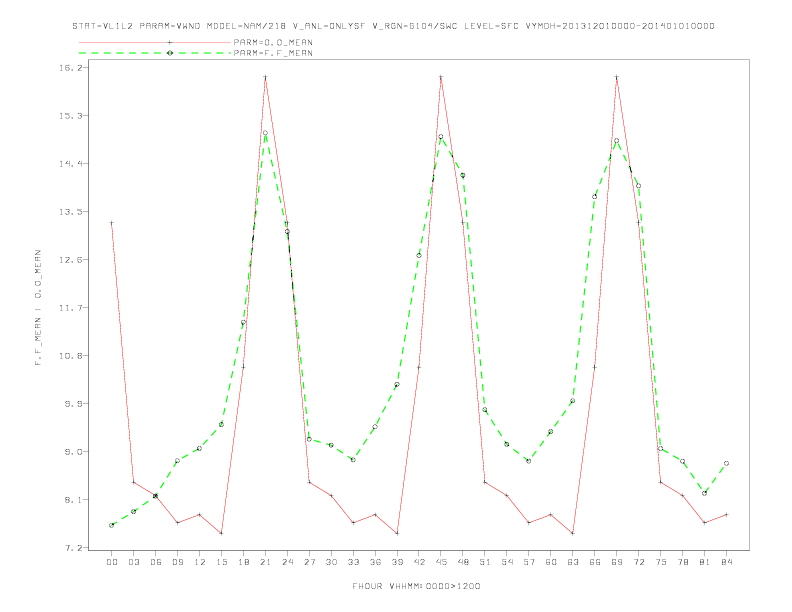The image size is (792, 612).
Task: Click the x-axis title FHOUR VHHMM:0000>1200
Action: [416, 586]
